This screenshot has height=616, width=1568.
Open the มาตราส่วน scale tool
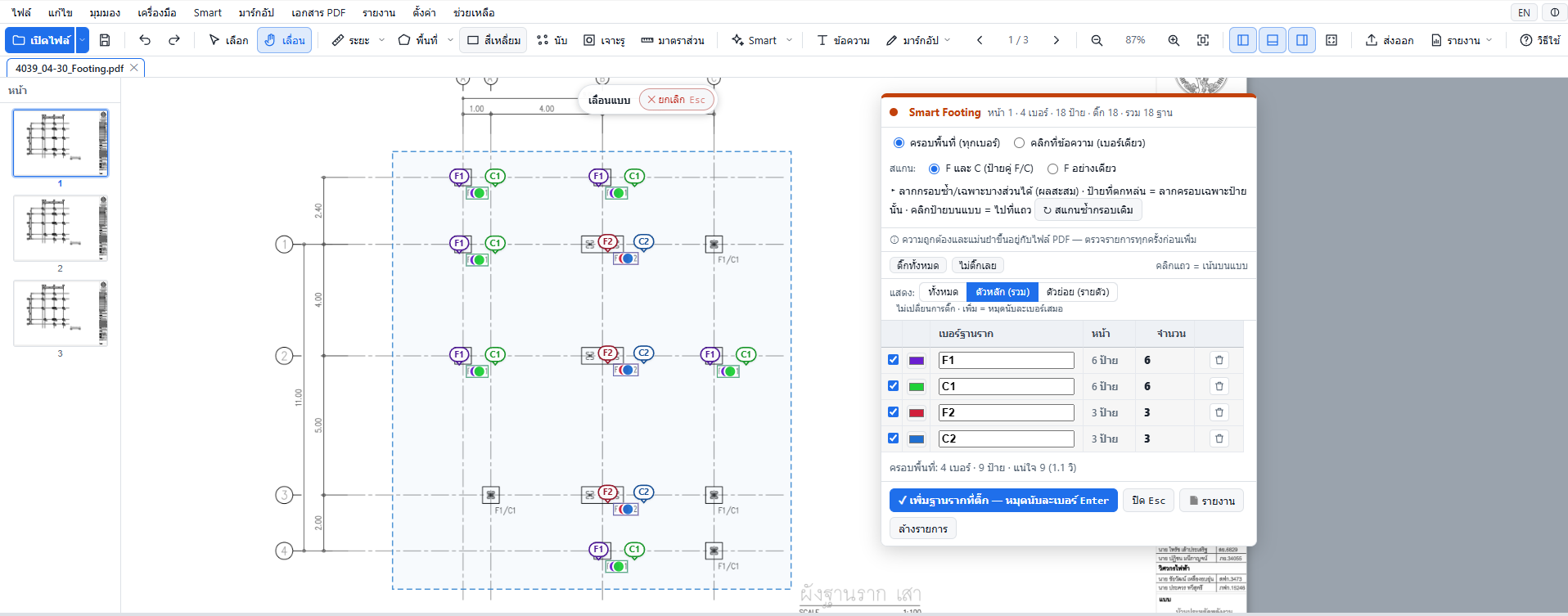(x=673, y=40)
